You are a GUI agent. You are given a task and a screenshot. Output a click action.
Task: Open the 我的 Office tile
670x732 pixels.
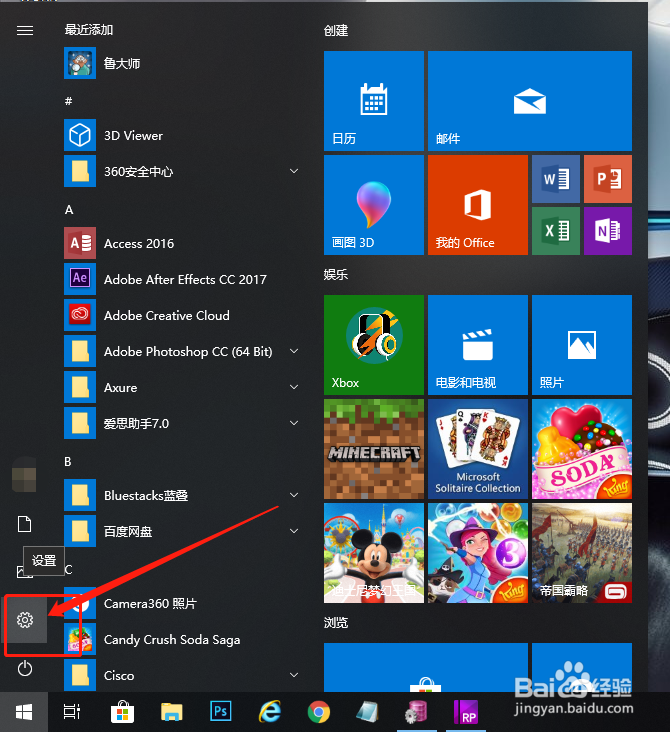[x=478, y=205]
